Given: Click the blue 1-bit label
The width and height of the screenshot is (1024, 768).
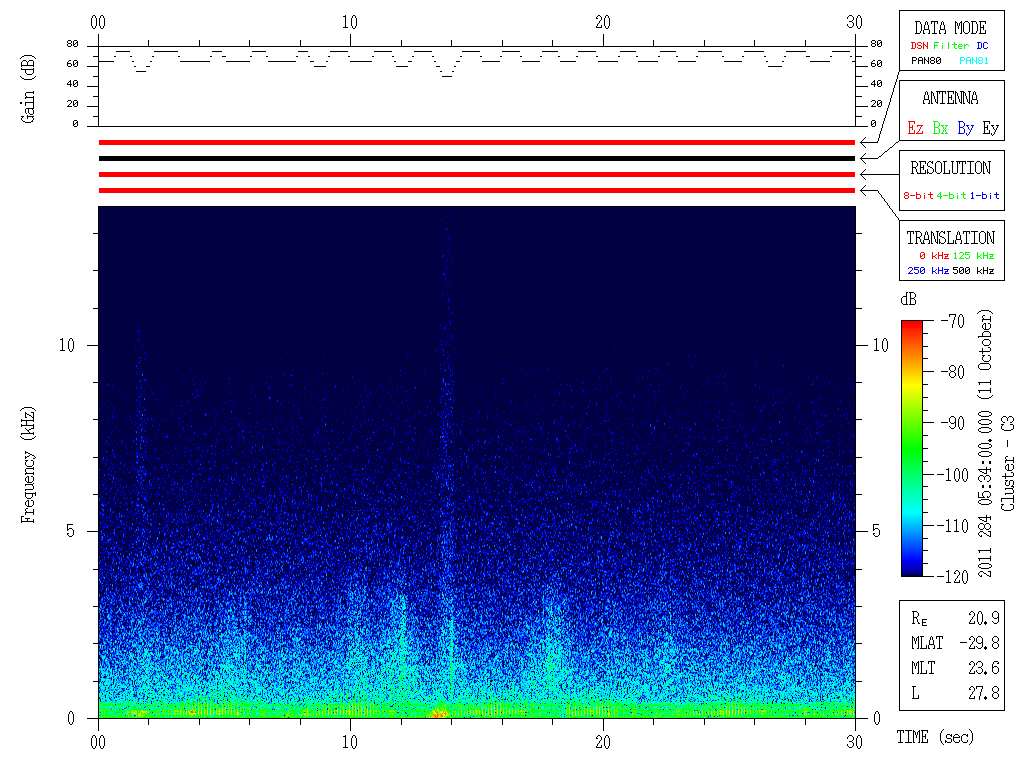Looking at the screenshot, I should [x=984, y=195].
